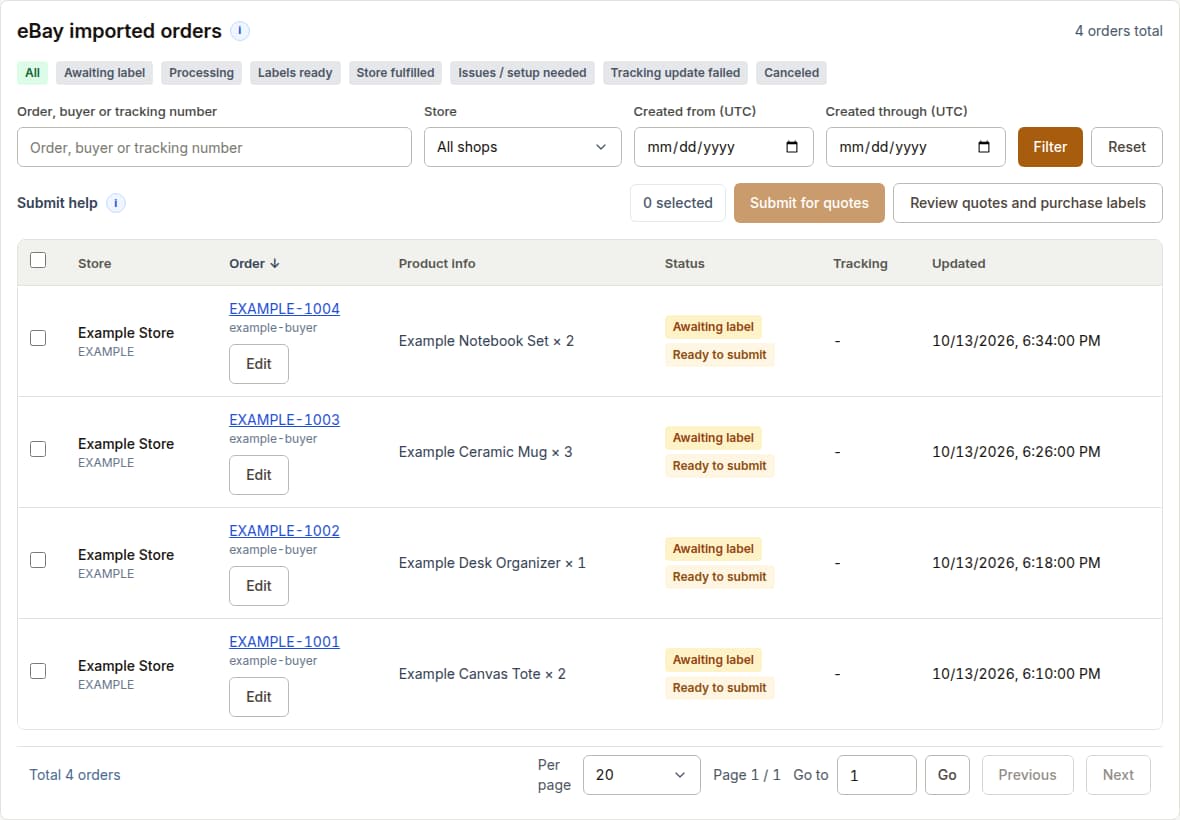Focus the Created from date field
1180x820 pixels.
pos(723,147)
